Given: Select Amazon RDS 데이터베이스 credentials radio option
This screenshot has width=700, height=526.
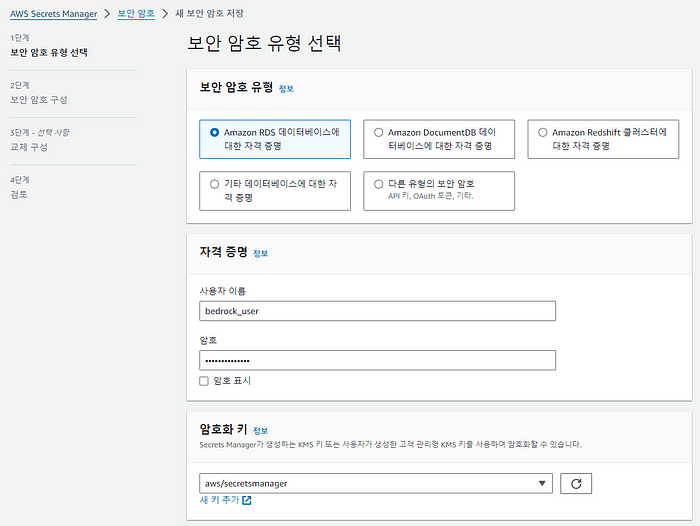Looking at the screenshot, I should coord(214,133).
